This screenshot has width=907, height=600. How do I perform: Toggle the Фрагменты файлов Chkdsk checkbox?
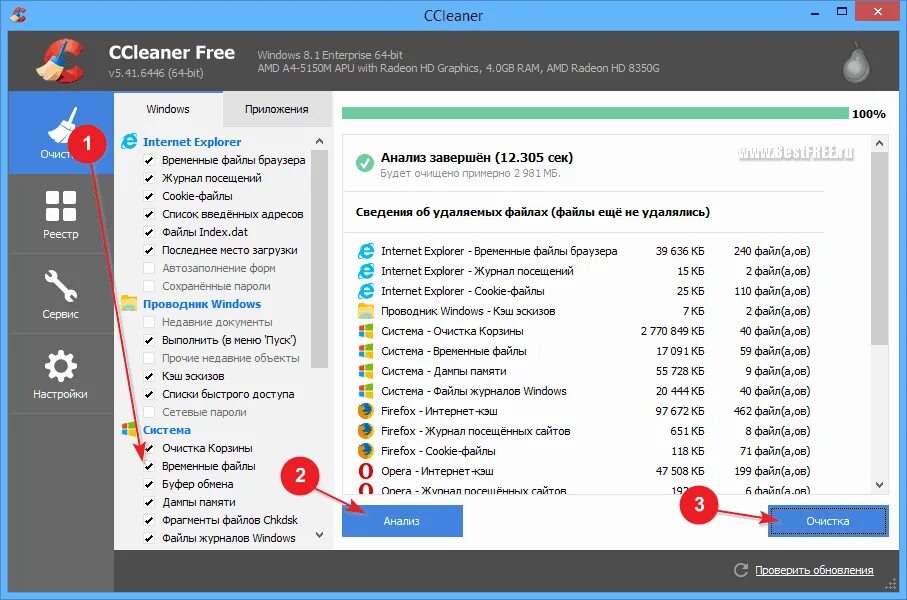pos(149,520)
